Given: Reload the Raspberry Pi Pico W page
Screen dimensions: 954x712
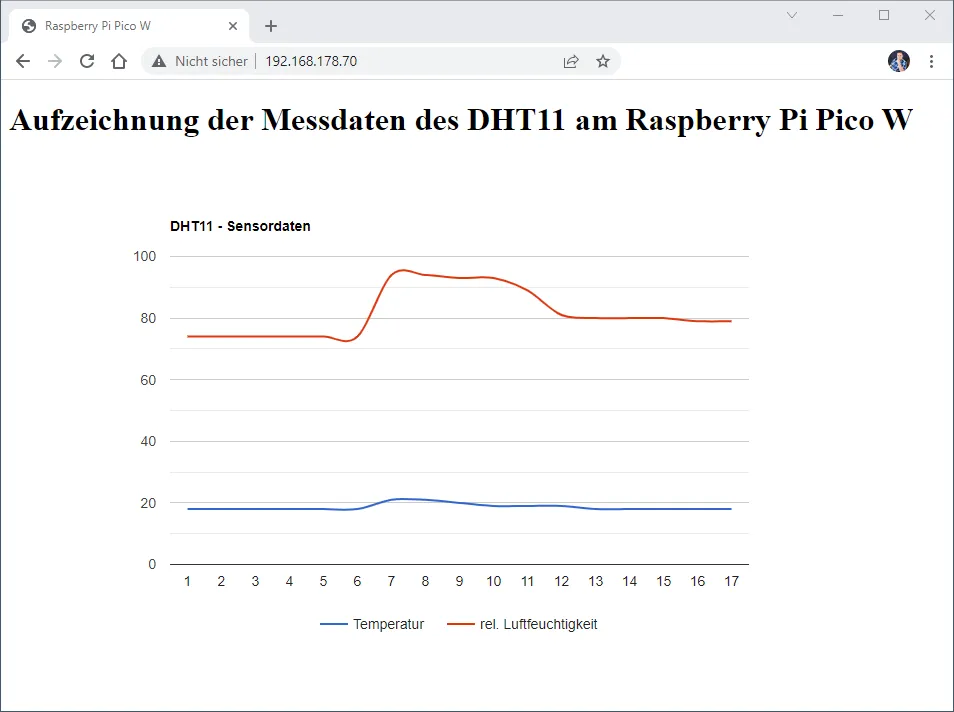Looking at the screenshot, I should pos(87,61).
